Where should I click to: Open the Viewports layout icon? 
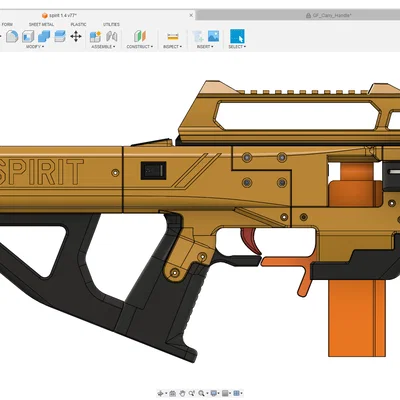click(236, 393)
